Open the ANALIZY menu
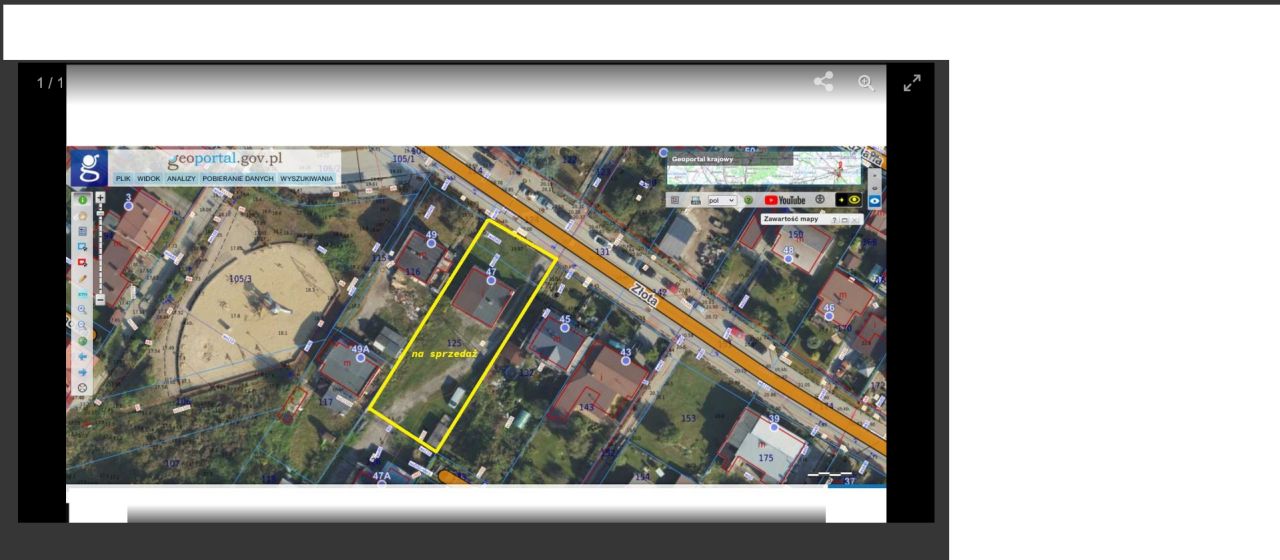Image resolution: width=1280 pixels, height=560 pixels. [181, 178]
